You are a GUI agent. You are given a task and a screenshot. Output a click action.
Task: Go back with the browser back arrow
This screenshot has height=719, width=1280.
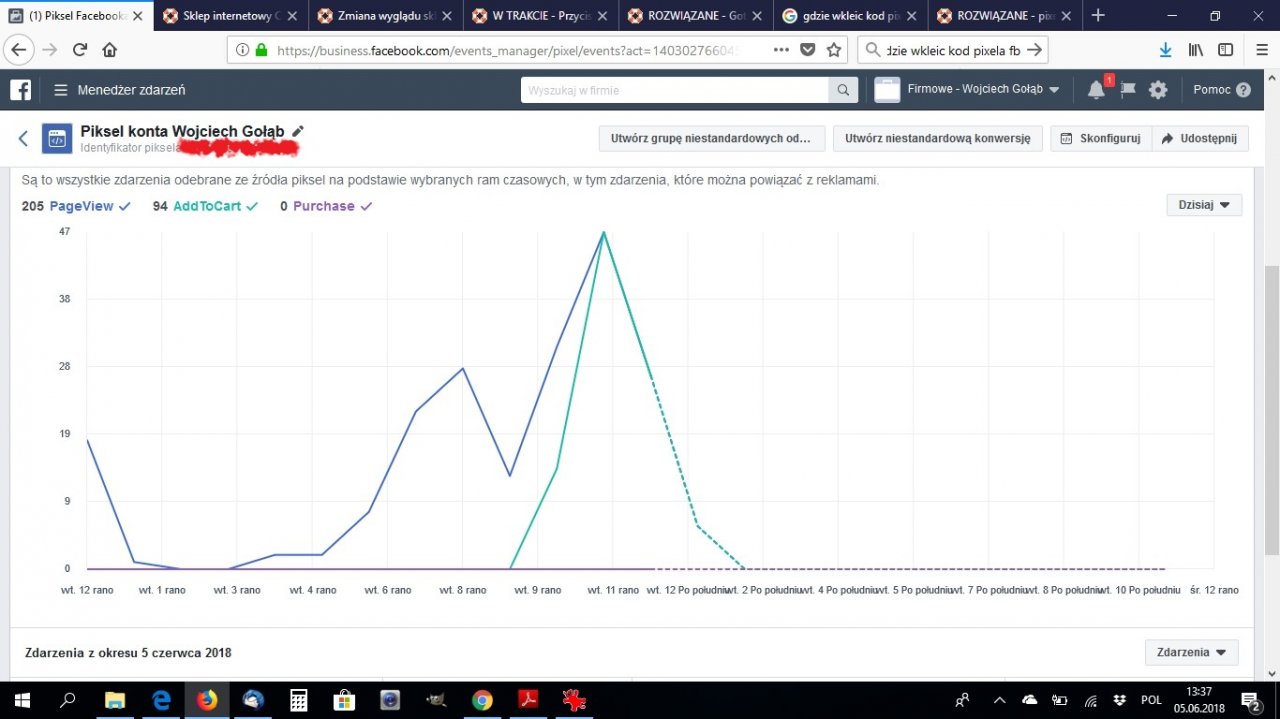pos(18,50)
